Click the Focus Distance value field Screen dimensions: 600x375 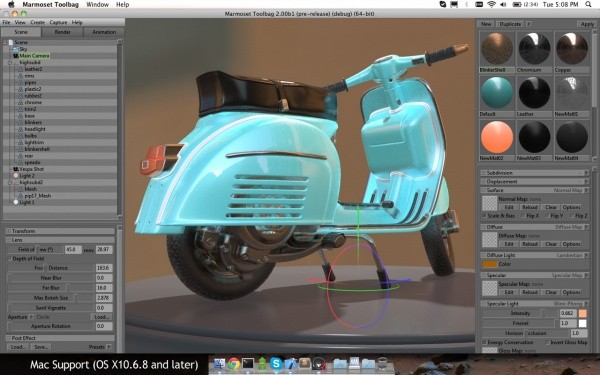[104, 268]
